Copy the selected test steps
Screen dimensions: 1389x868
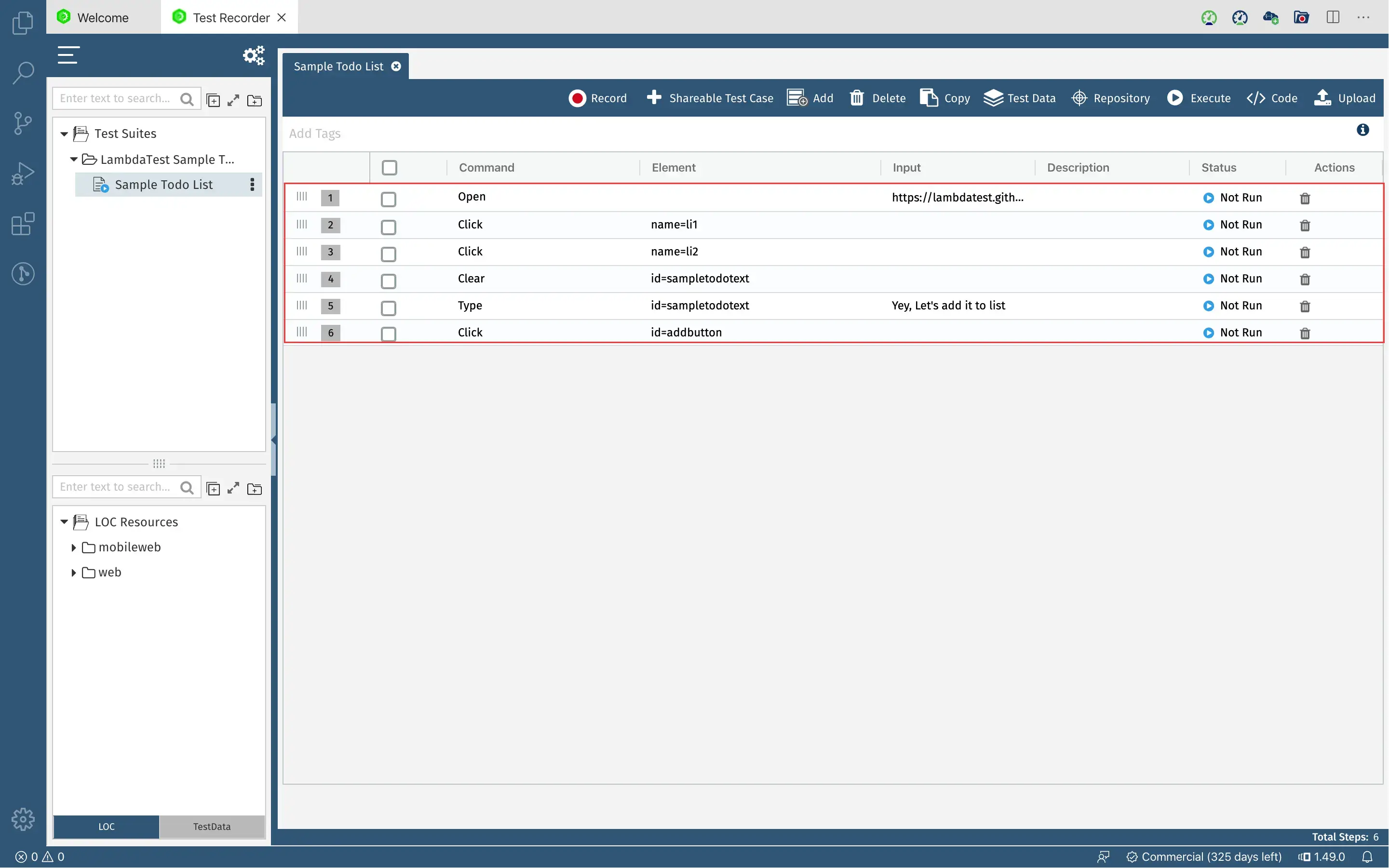coord(944,97)
